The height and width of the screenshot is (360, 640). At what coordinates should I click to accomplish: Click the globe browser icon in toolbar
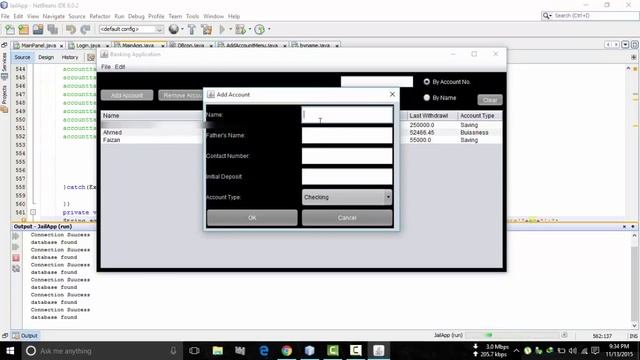pyautogui.click(x=173, y=29)
